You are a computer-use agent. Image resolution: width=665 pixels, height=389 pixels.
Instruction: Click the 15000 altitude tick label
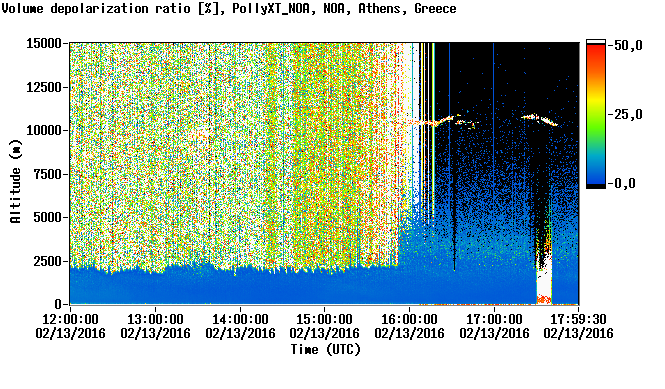44,43
